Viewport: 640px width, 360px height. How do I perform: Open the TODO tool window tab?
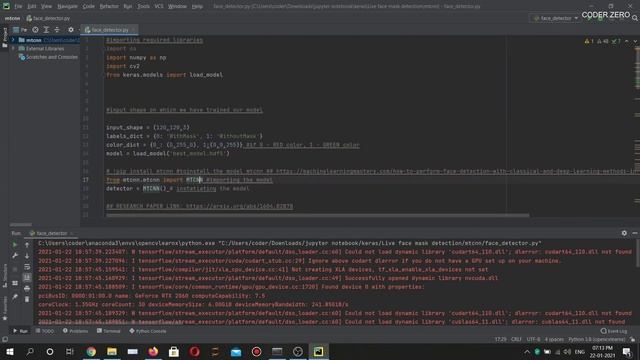click(45, 331)
